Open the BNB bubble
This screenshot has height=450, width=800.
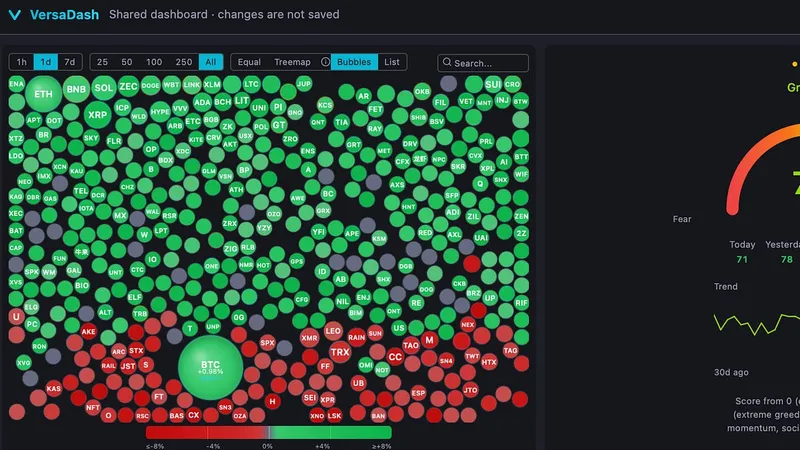coord(76,89)
